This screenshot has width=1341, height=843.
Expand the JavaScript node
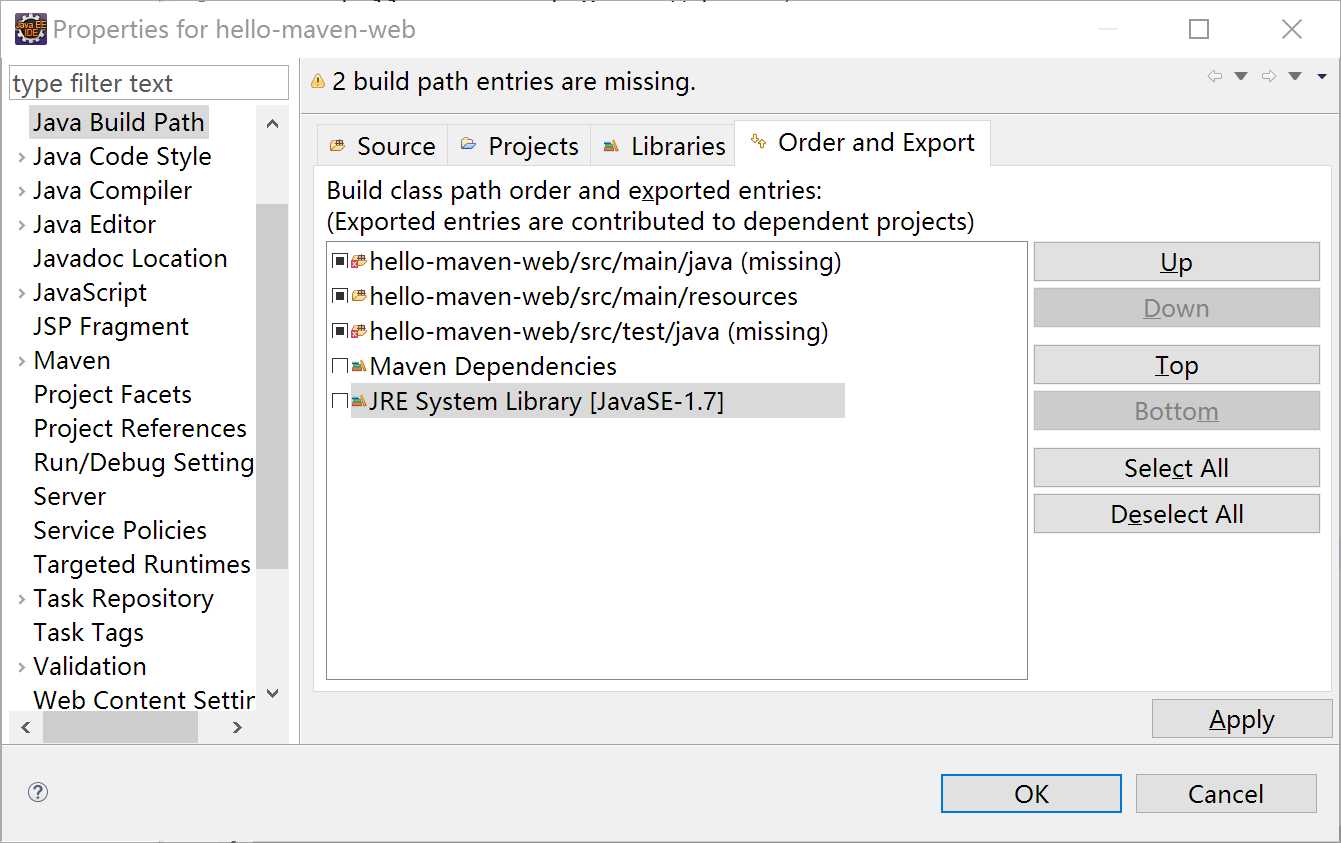[22, 293]
